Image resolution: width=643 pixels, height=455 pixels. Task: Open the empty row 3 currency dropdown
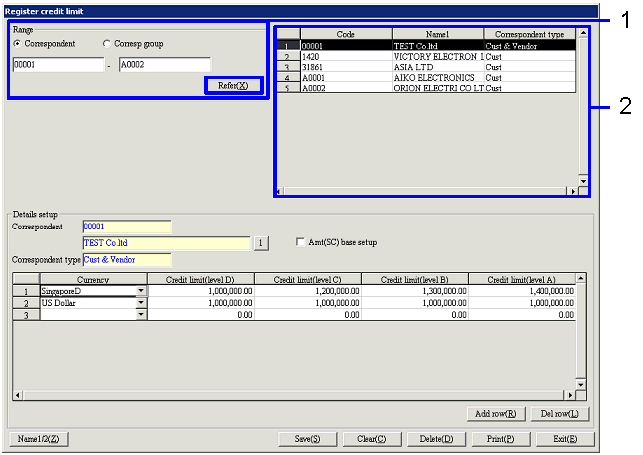140,315
